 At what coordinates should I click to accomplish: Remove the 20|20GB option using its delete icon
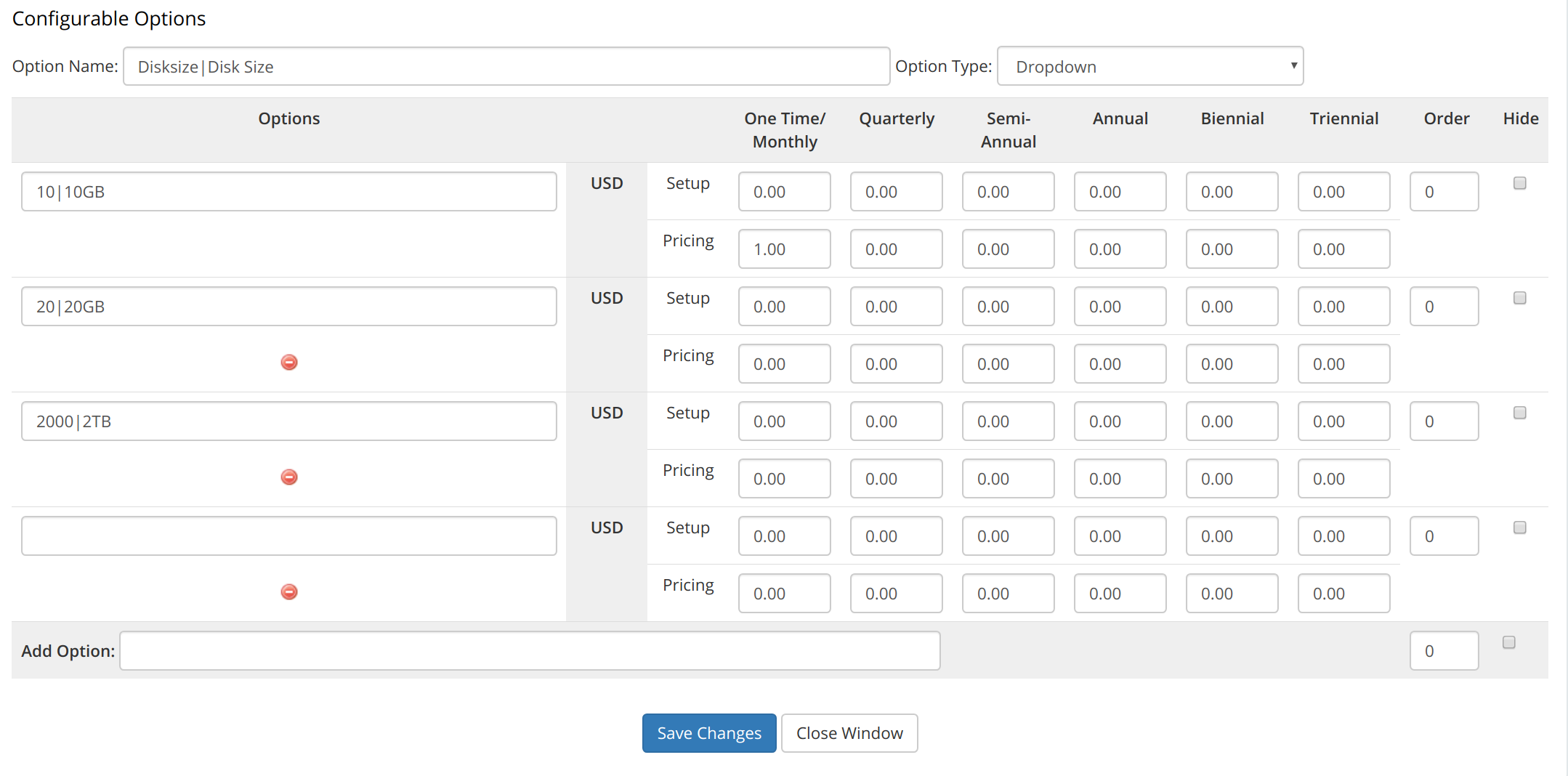(x=288, y=362)
